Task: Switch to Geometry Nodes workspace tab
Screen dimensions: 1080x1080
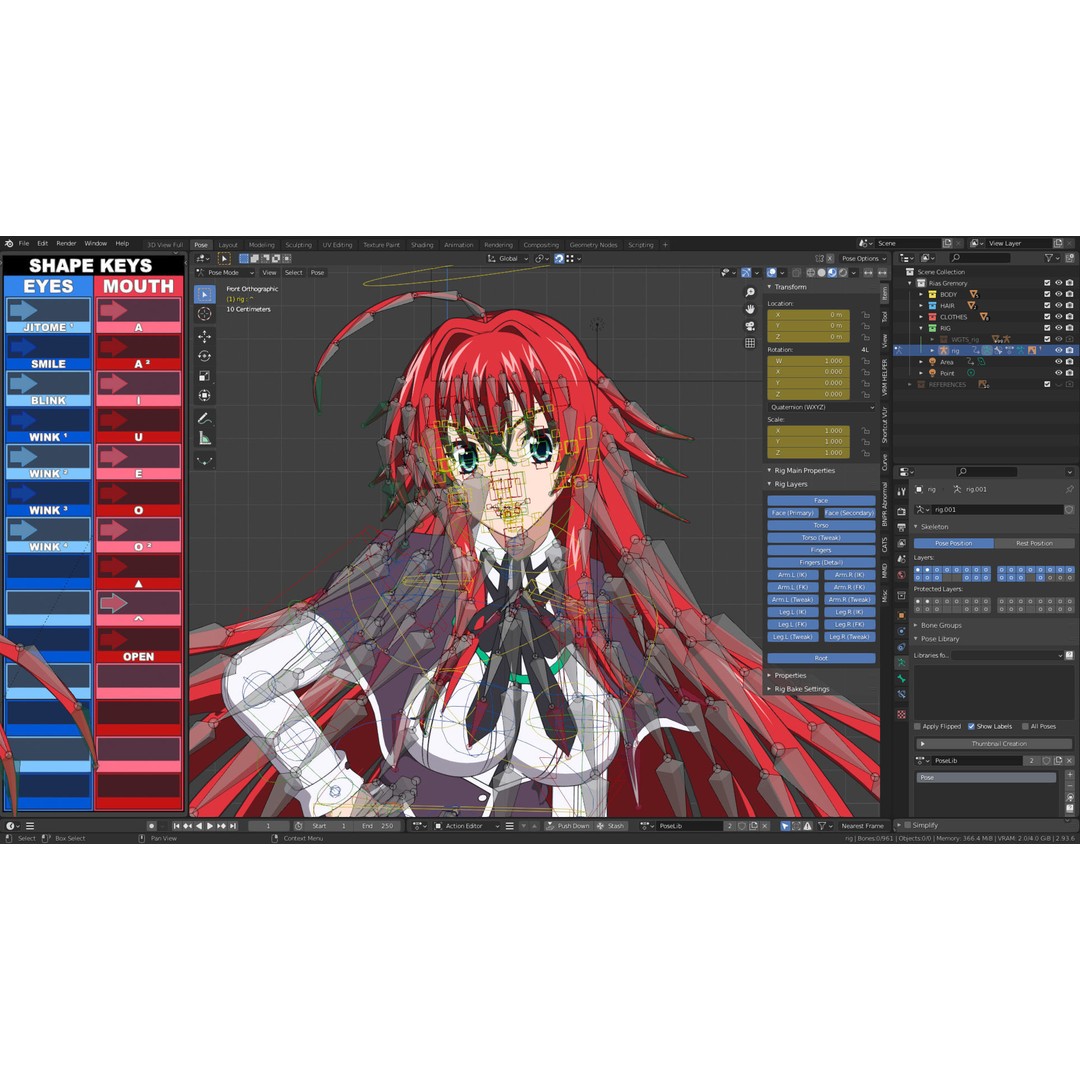Action: [593, 245]
